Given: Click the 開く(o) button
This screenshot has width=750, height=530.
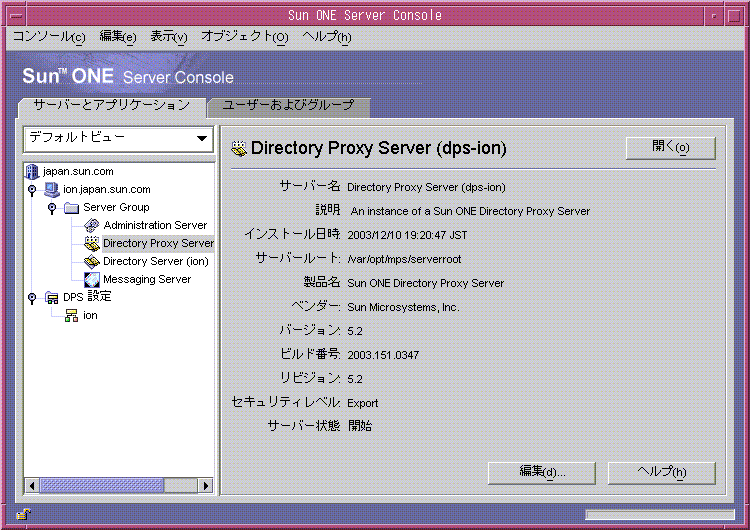Looking at the screenshot, I should pyautogui.click(x=671, y=148).
